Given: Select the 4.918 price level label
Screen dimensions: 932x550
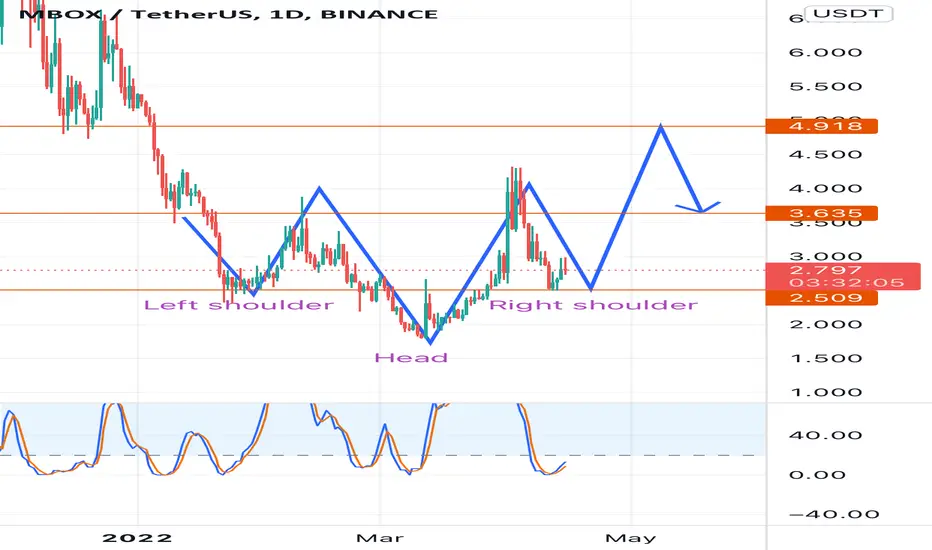Looking at the screenshot, I should point(821,126).
